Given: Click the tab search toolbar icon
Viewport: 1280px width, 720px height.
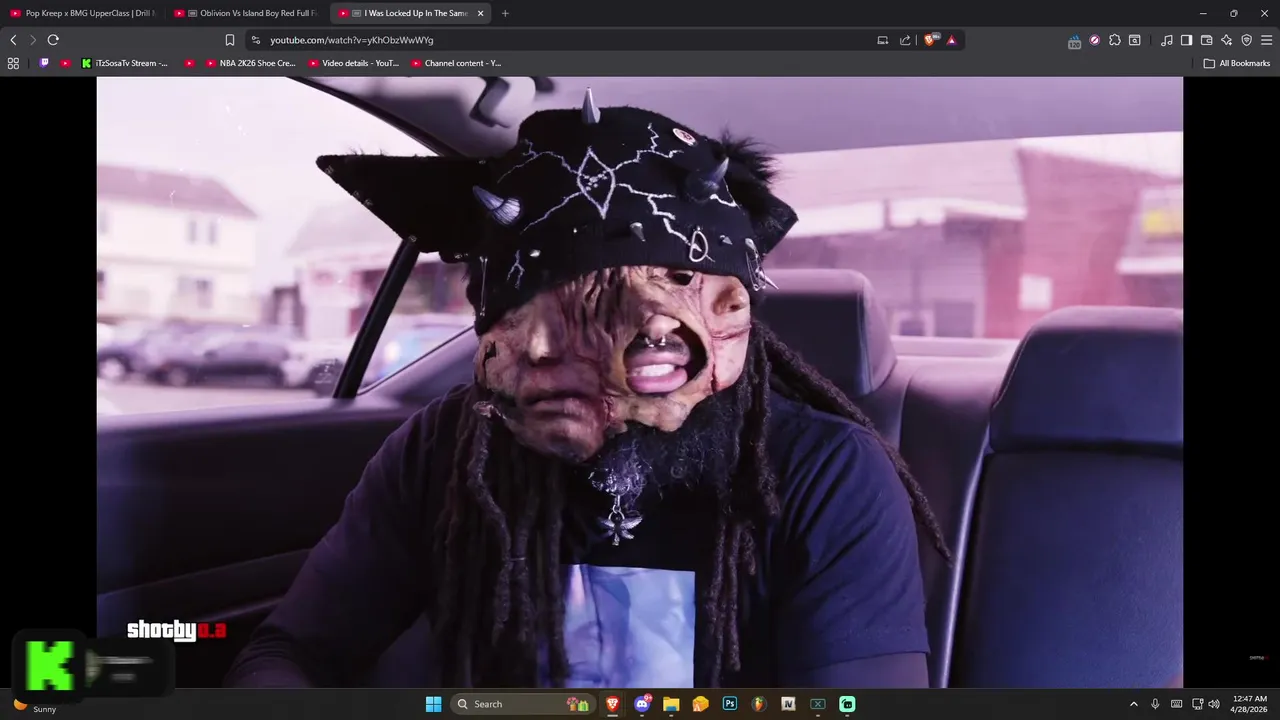Looking at the screenshot, I should 1135,40.
